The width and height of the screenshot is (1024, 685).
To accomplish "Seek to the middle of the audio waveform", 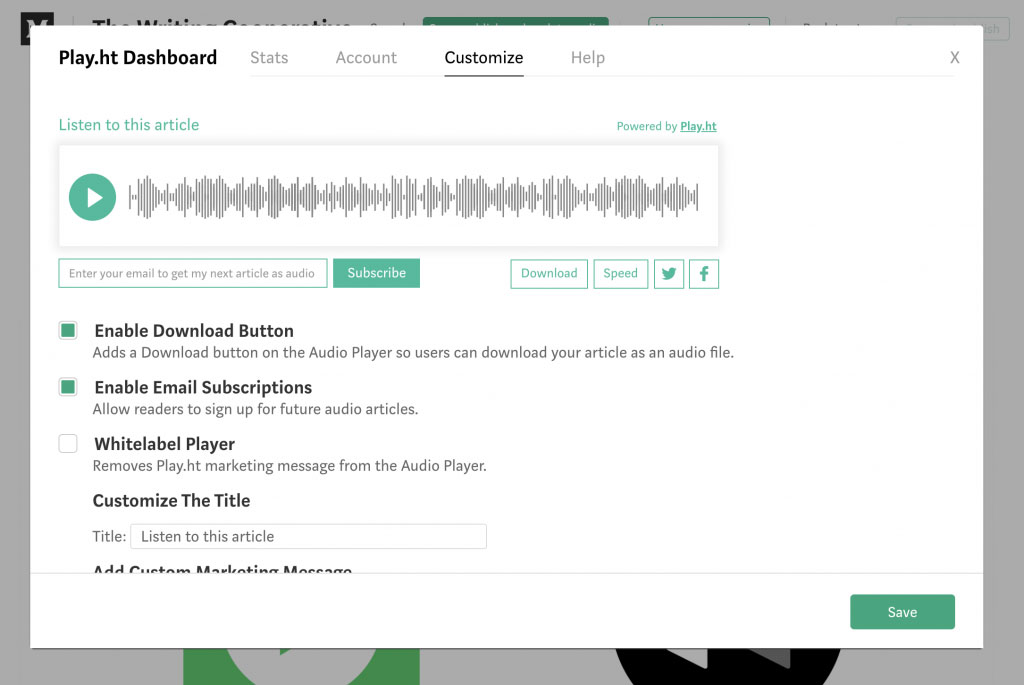I will pyautogui.click(x=414, y=197).
